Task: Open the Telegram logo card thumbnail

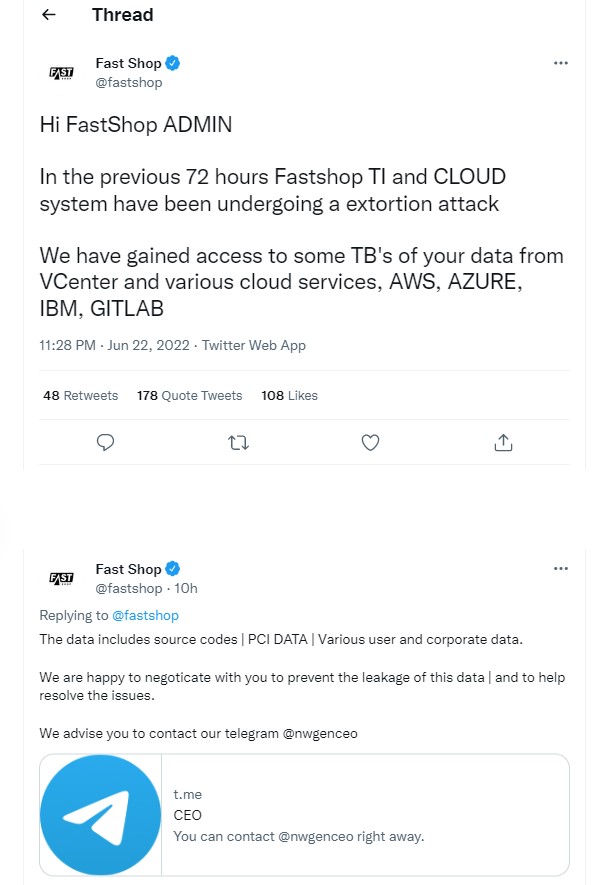Action: (x=100, y=815)
